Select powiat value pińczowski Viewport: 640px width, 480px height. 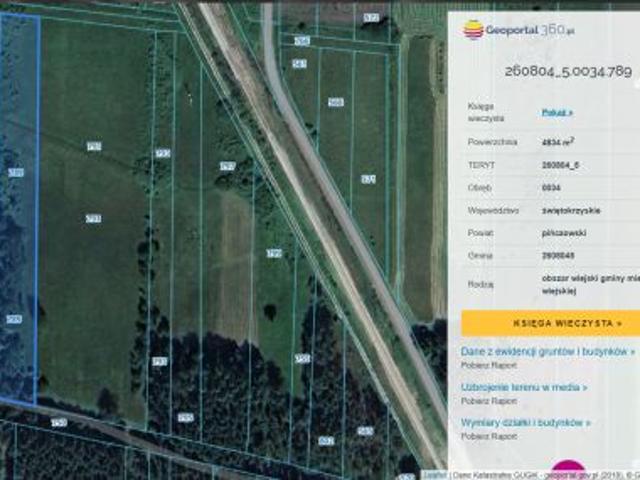coord(564,233)
